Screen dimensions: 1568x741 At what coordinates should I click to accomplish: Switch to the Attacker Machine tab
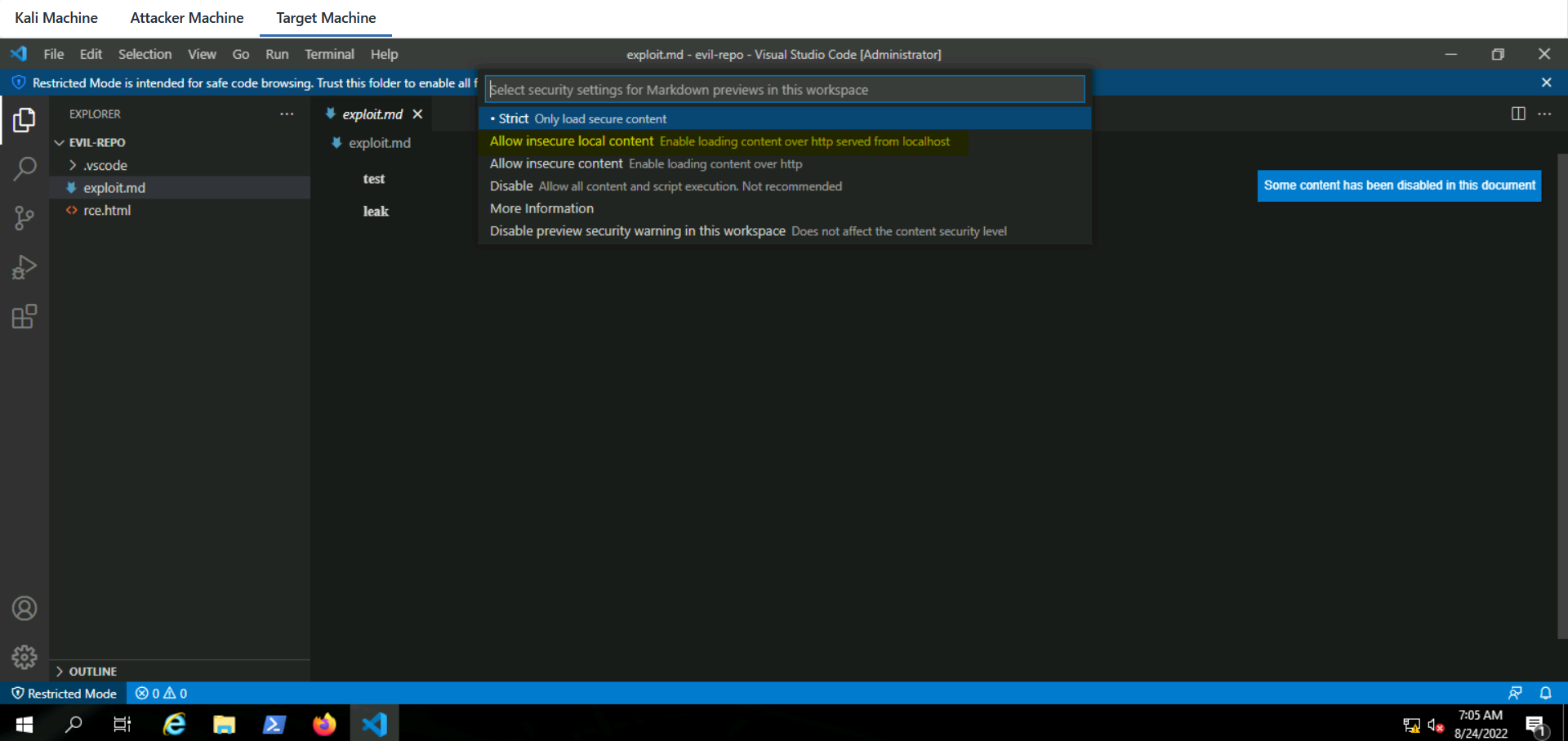(187, 18)
